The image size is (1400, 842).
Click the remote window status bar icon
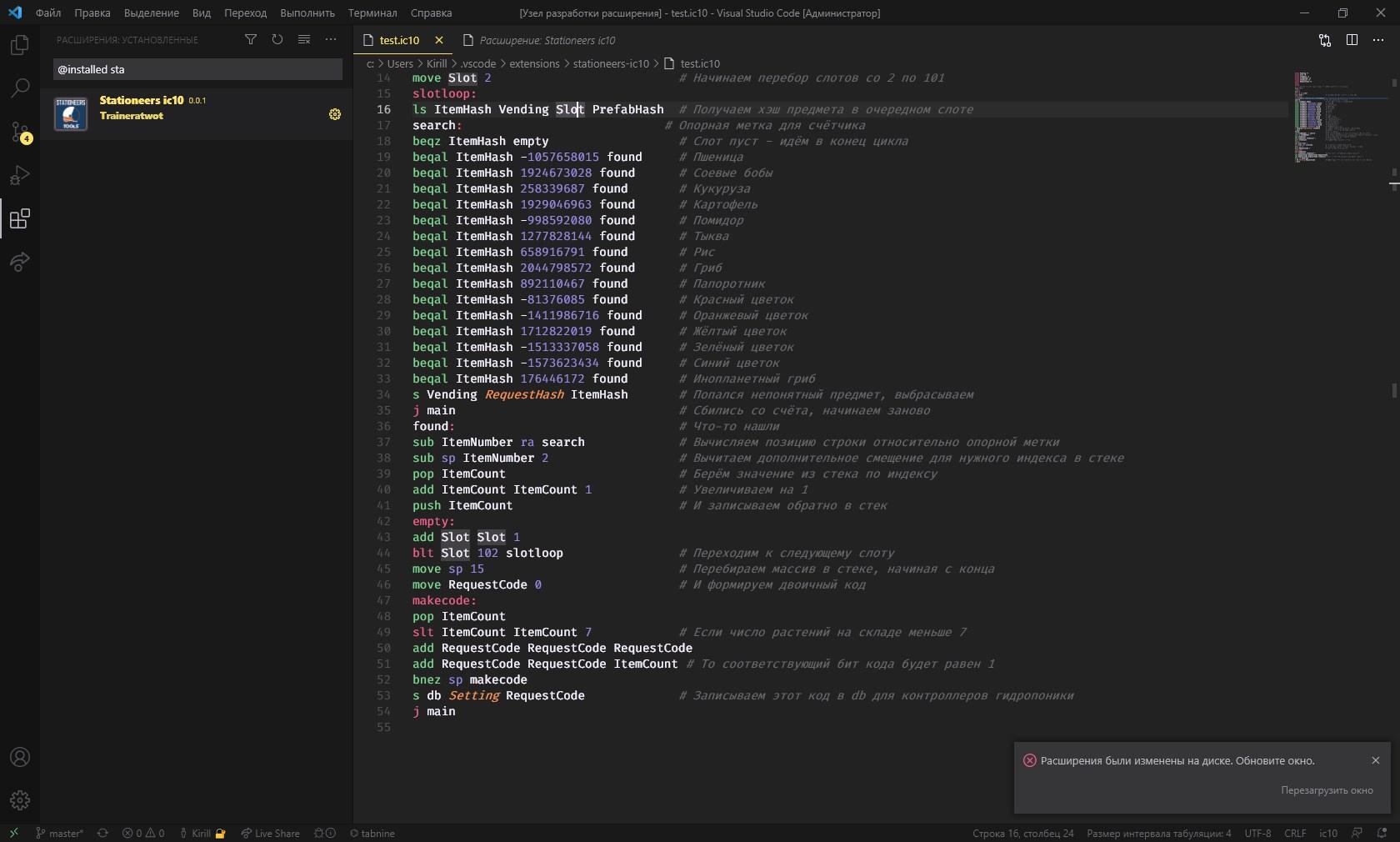[x=14, y=833]
